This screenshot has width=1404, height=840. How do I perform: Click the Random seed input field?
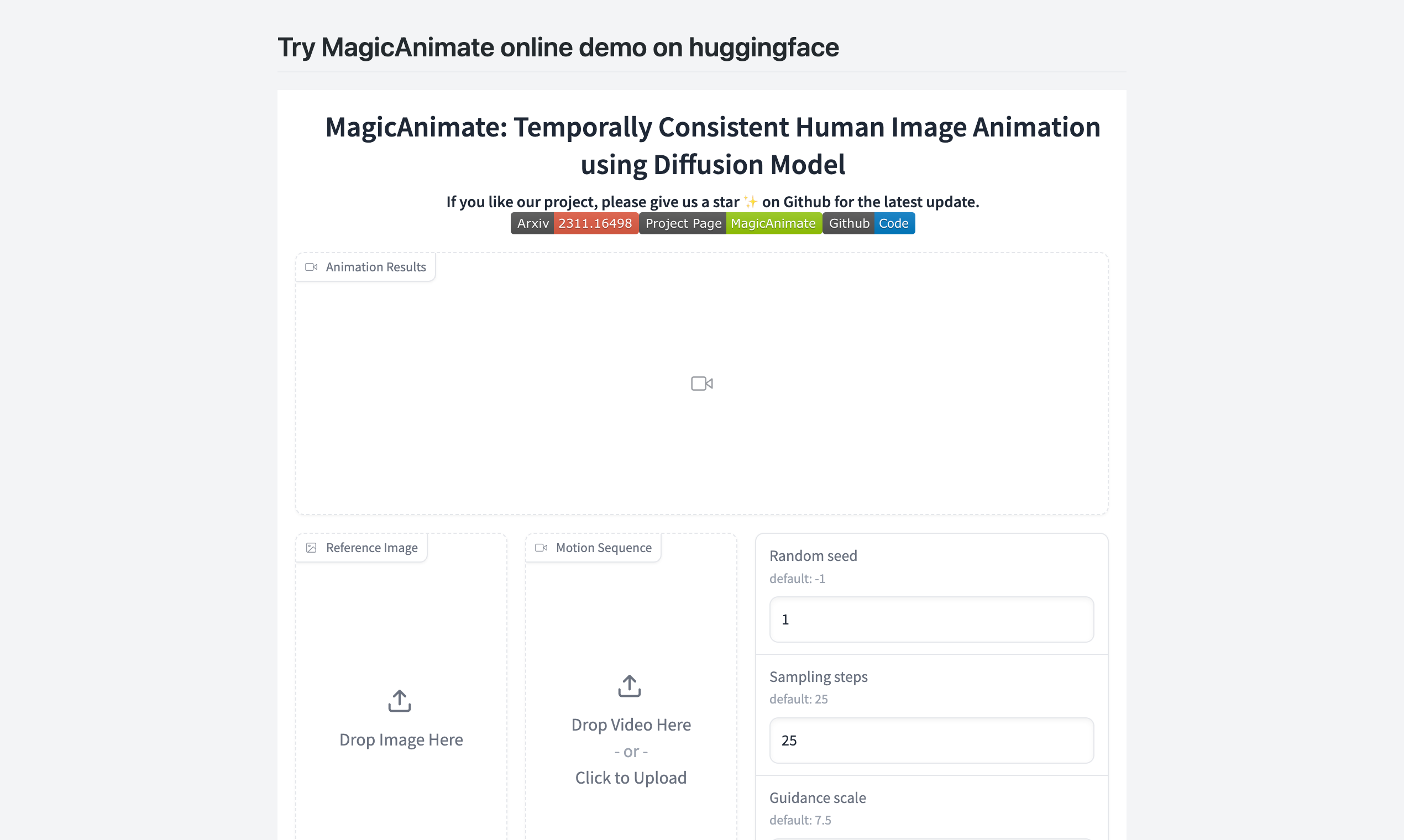point(931,620)
